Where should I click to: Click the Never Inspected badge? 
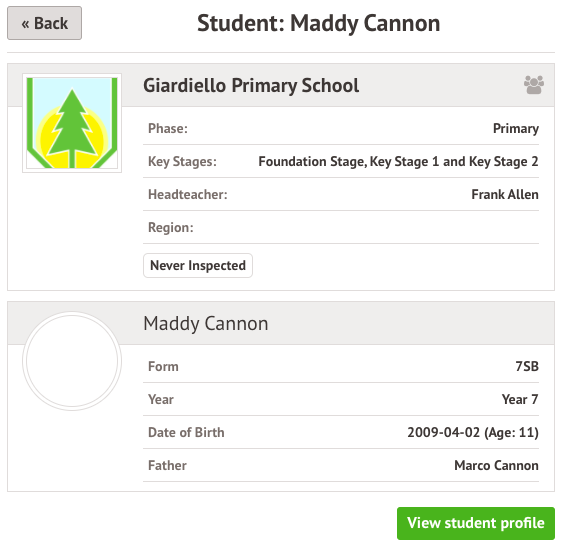pos(198,265)
